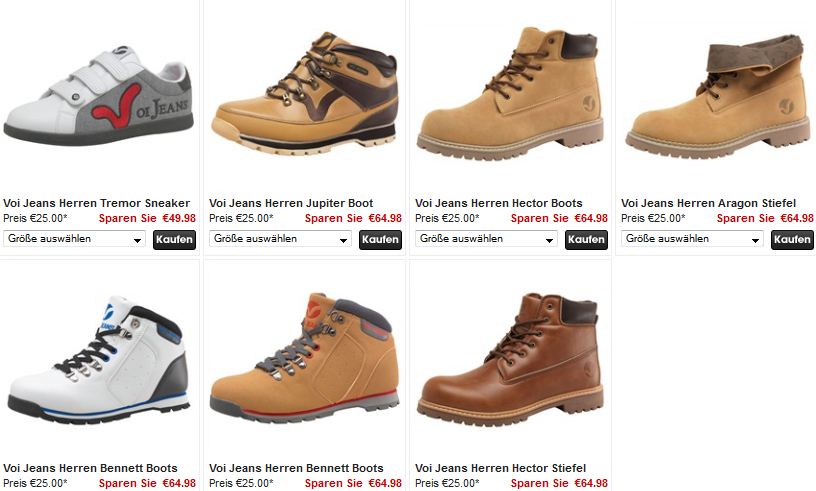Buy the Hector Boots with Kaufen
The height and width of the screenshot is (491, 816).
tap(586, 240)
